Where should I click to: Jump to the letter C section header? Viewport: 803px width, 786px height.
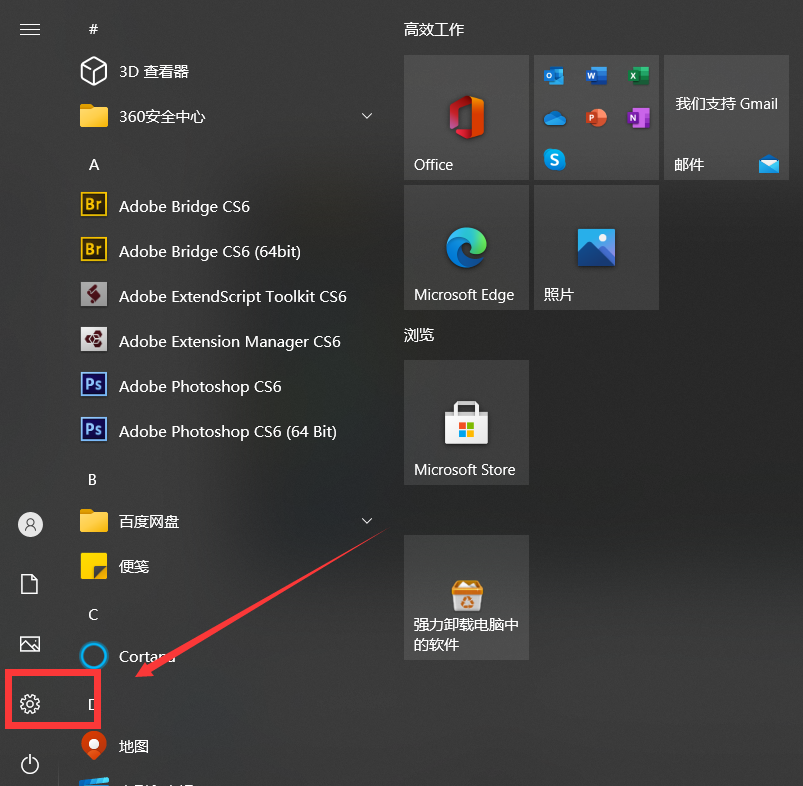tap(92, 614)
